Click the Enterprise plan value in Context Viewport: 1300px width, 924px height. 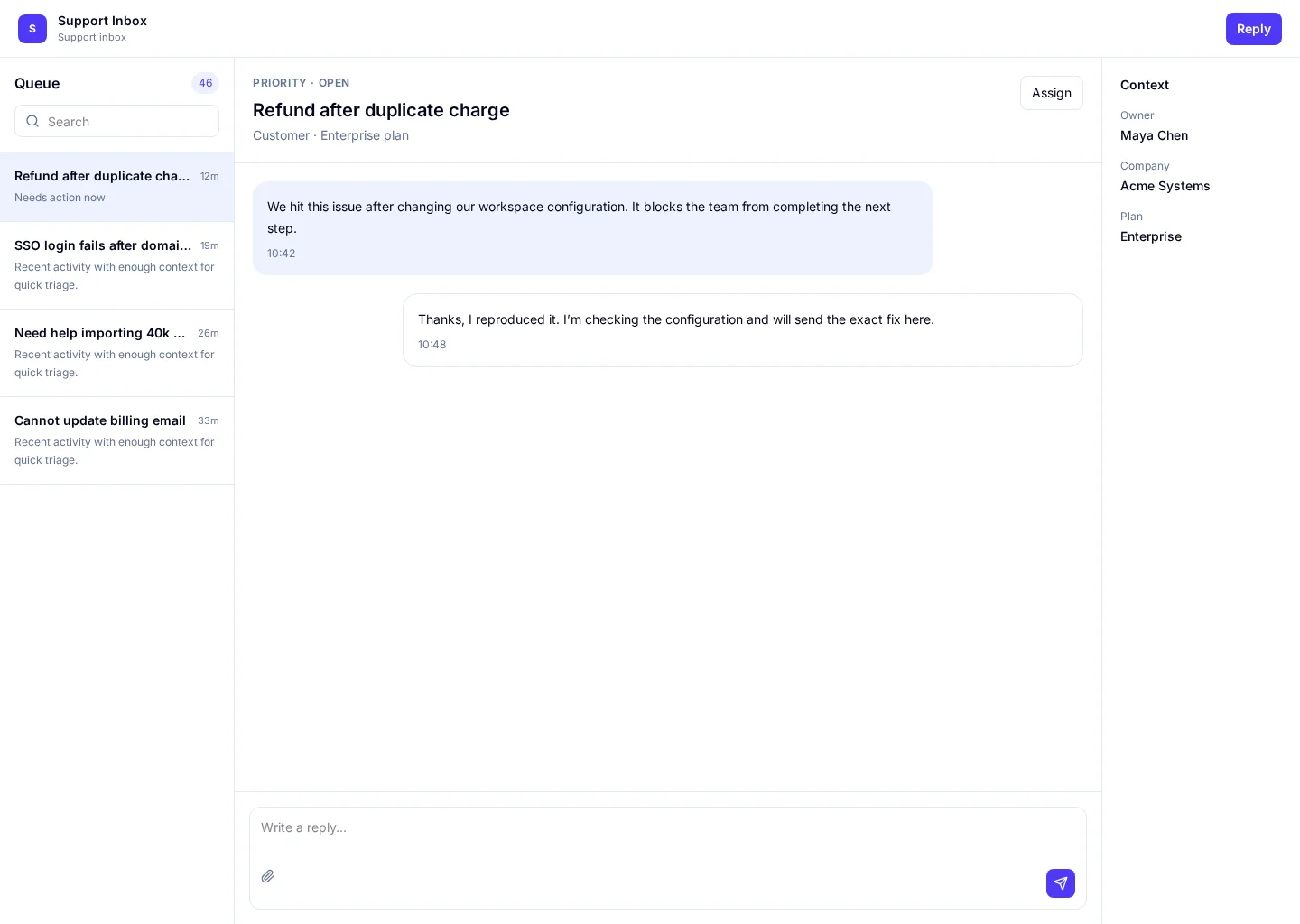(x=1150, y=236)
